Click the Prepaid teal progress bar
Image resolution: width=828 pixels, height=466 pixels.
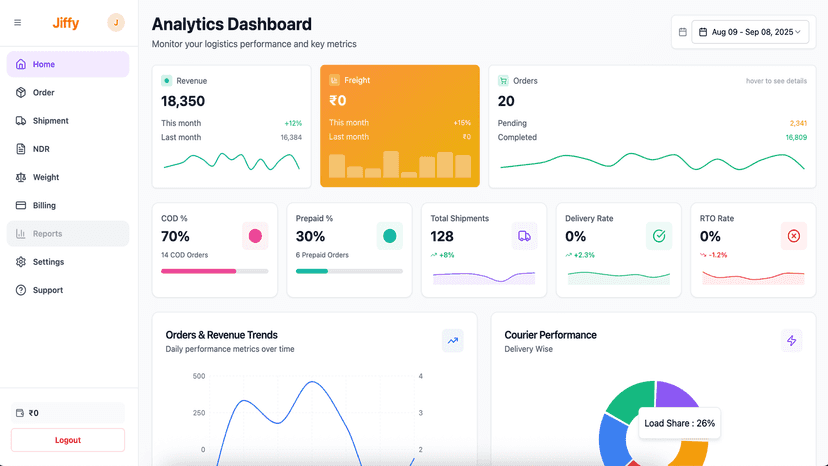click(312, 271)
